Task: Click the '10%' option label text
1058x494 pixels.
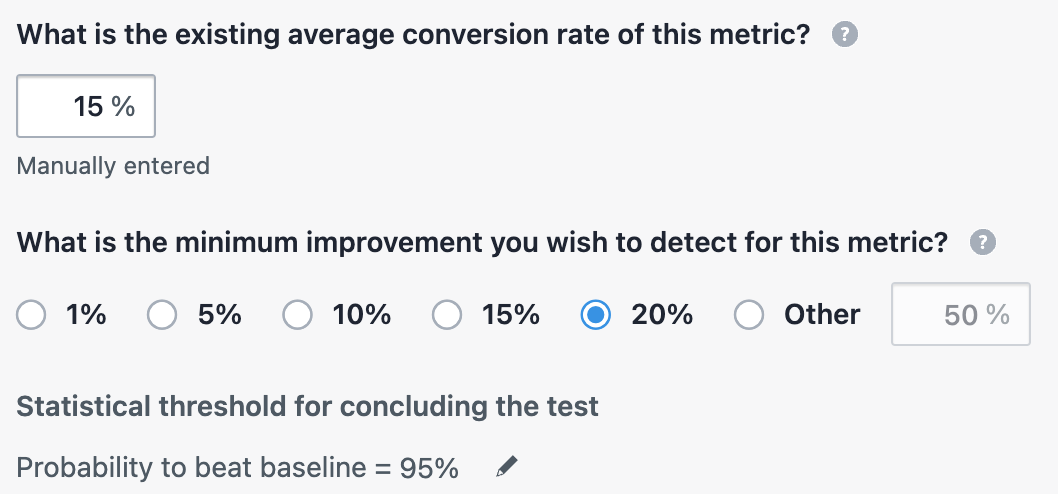Action: pyautogui.click(x=361, y=315)
